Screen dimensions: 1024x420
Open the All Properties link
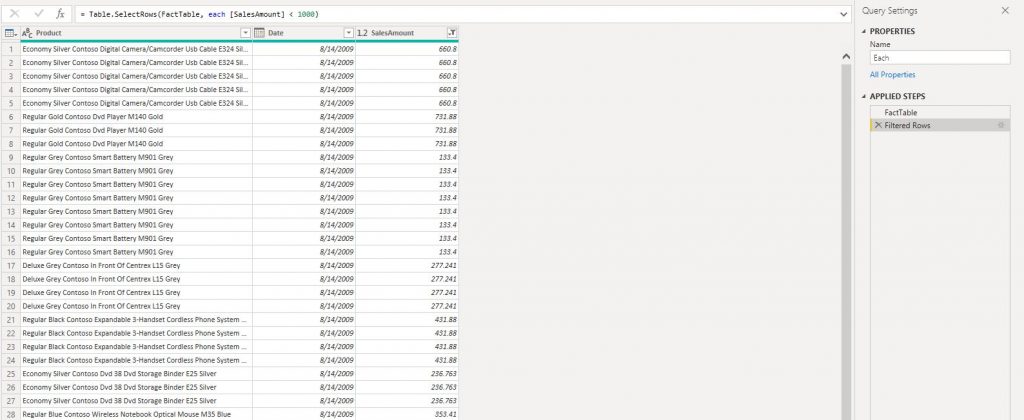point(892,75)
